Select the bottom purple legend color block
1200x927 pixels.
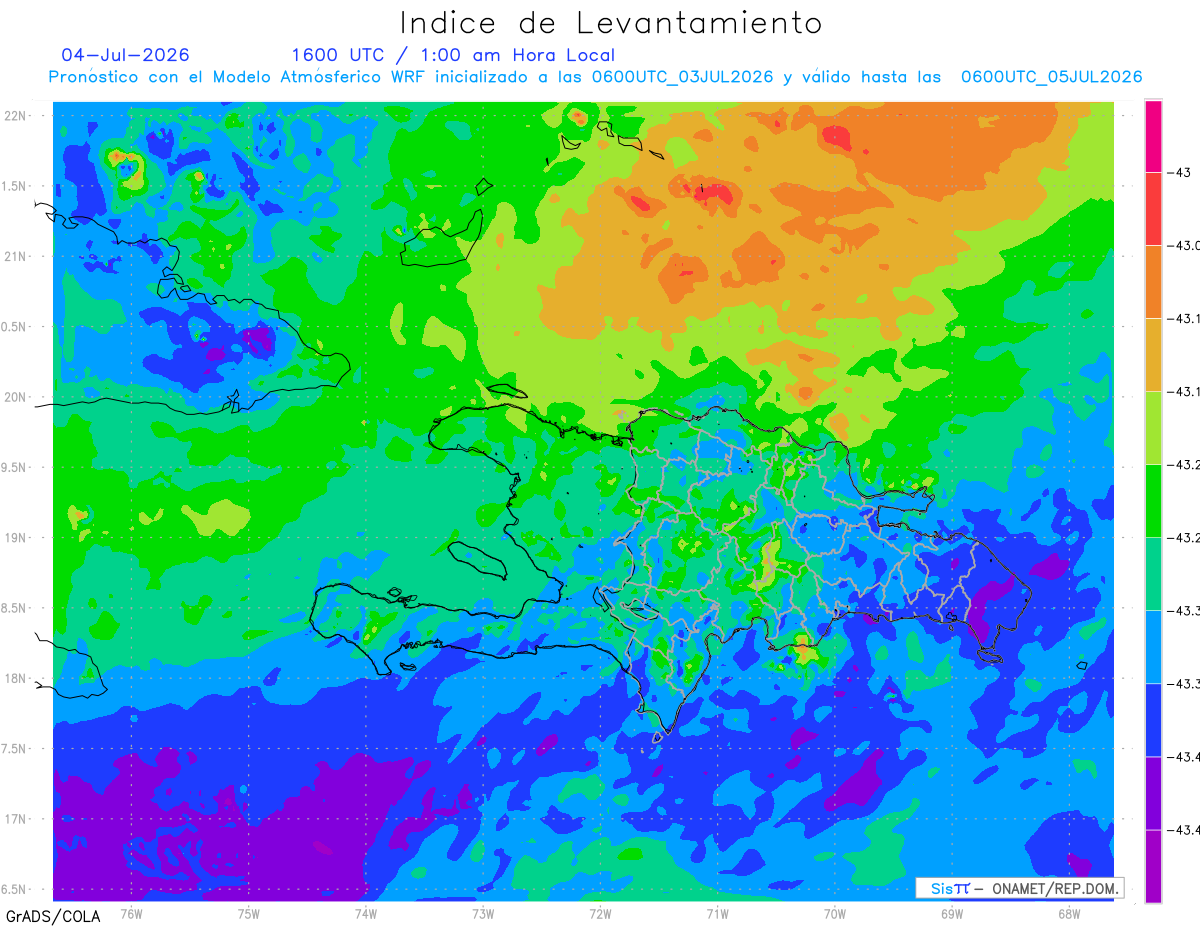click(x=1153, y=865)
